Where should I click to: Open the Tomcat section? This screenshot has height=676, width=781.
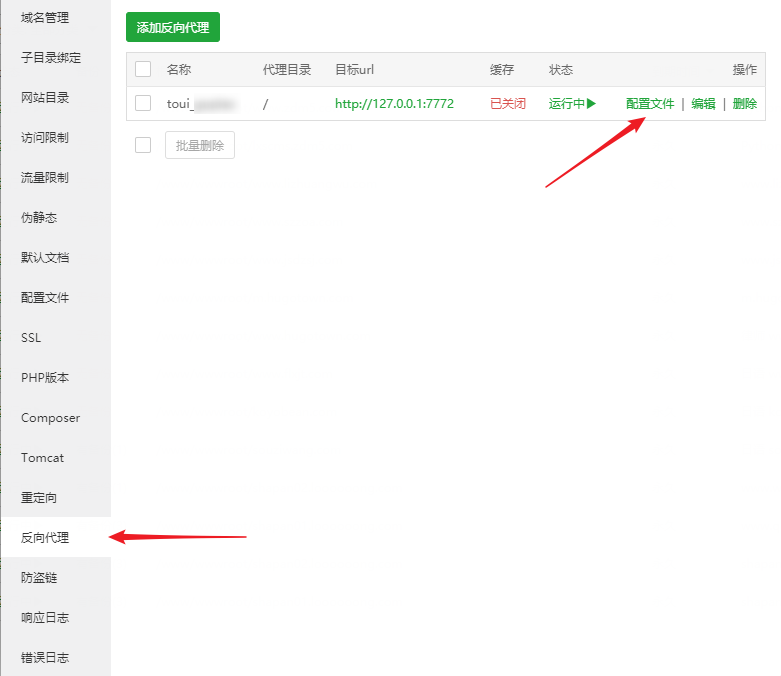click(x=42, y=458)
